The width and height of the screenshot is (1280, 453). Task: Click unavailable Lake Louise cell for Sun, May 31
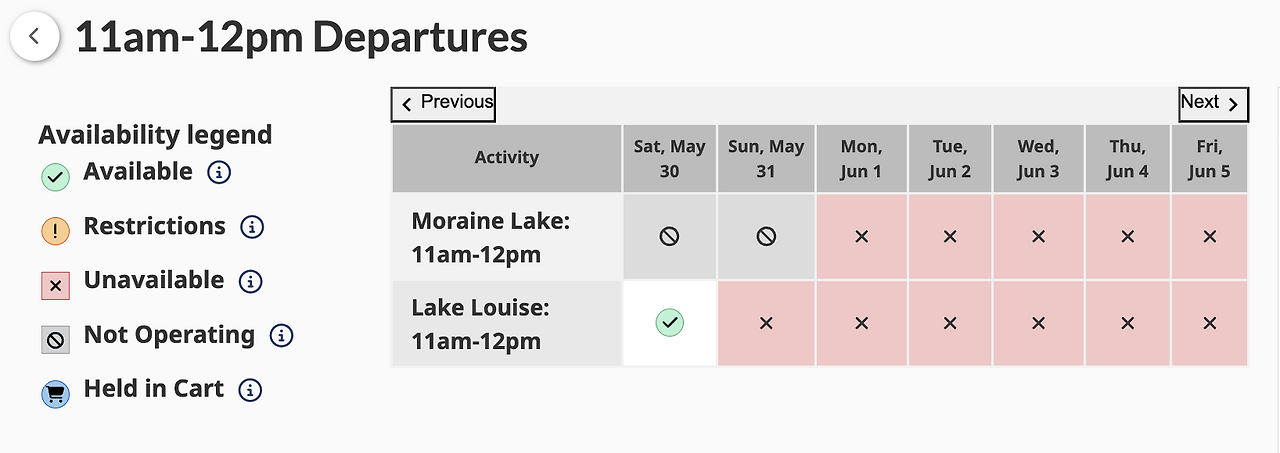766,323
